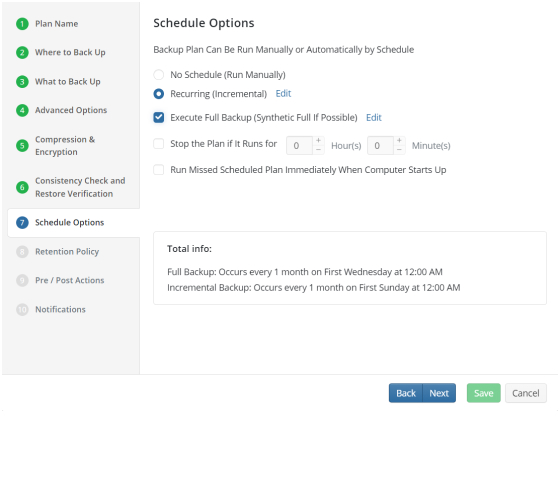The height and width of the screenshot is (480, 560).
Task: Click the step 5 Compression & Encryption icon
Action: coord(22,146)
